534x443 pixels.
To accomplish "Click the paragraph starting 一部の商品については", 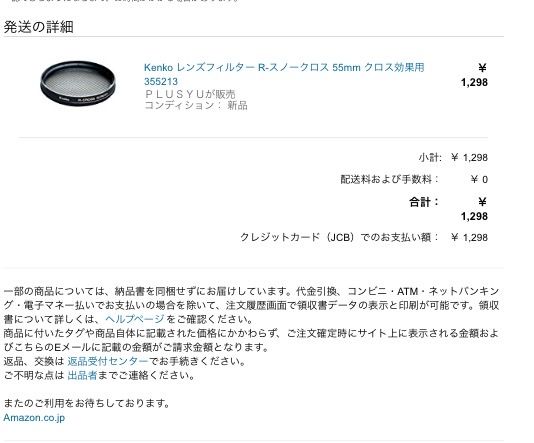I will tap(251, 305).
